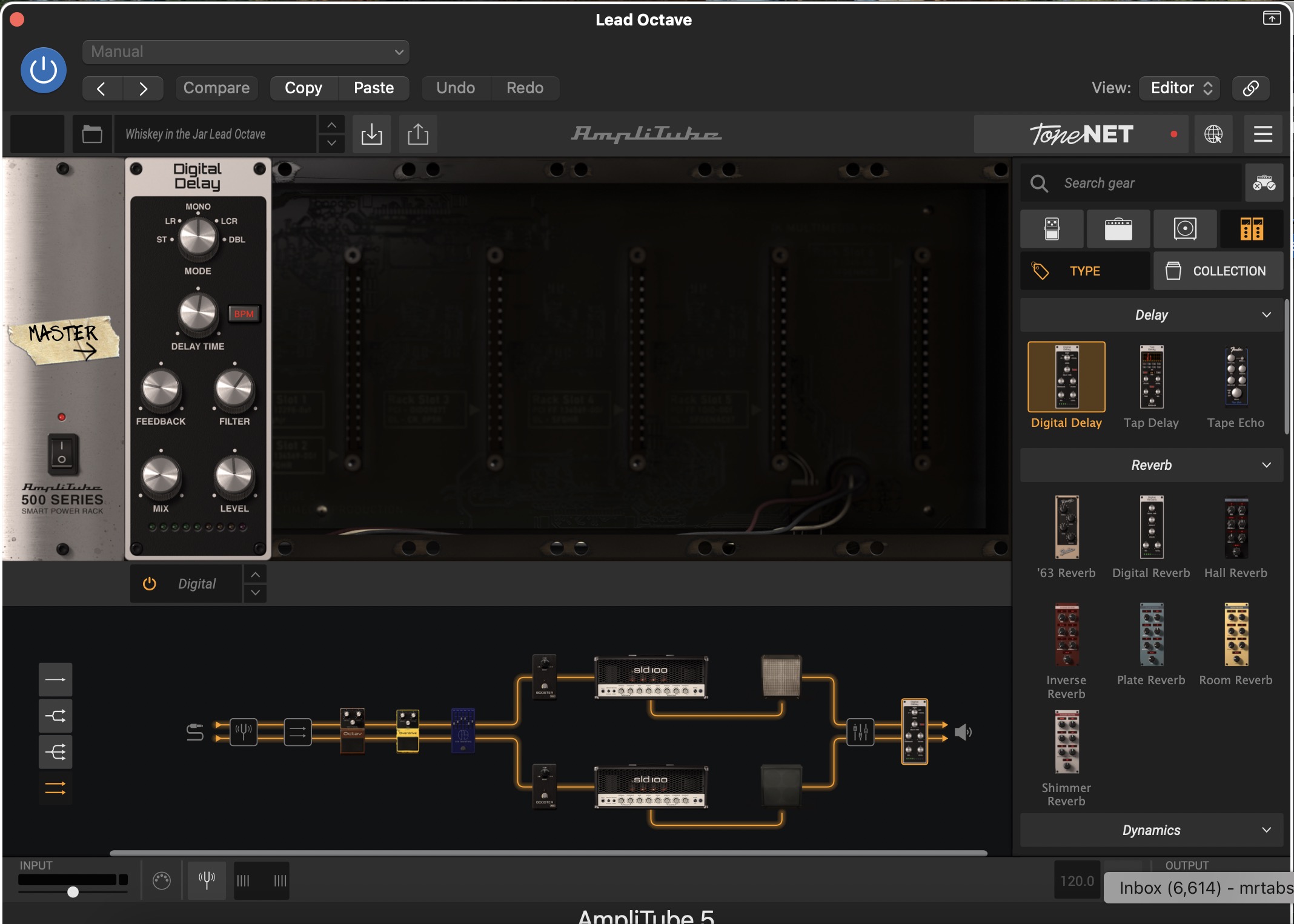
Task: Open the preset browser folder icon
Action: click(92, 134)
